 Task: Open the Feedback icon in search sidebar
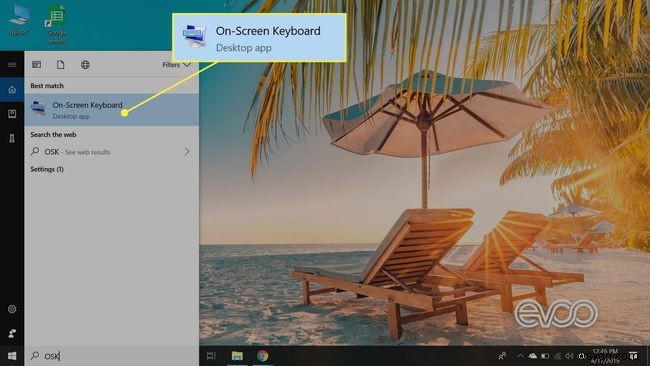pyautogui.click(x=12, y=333)
